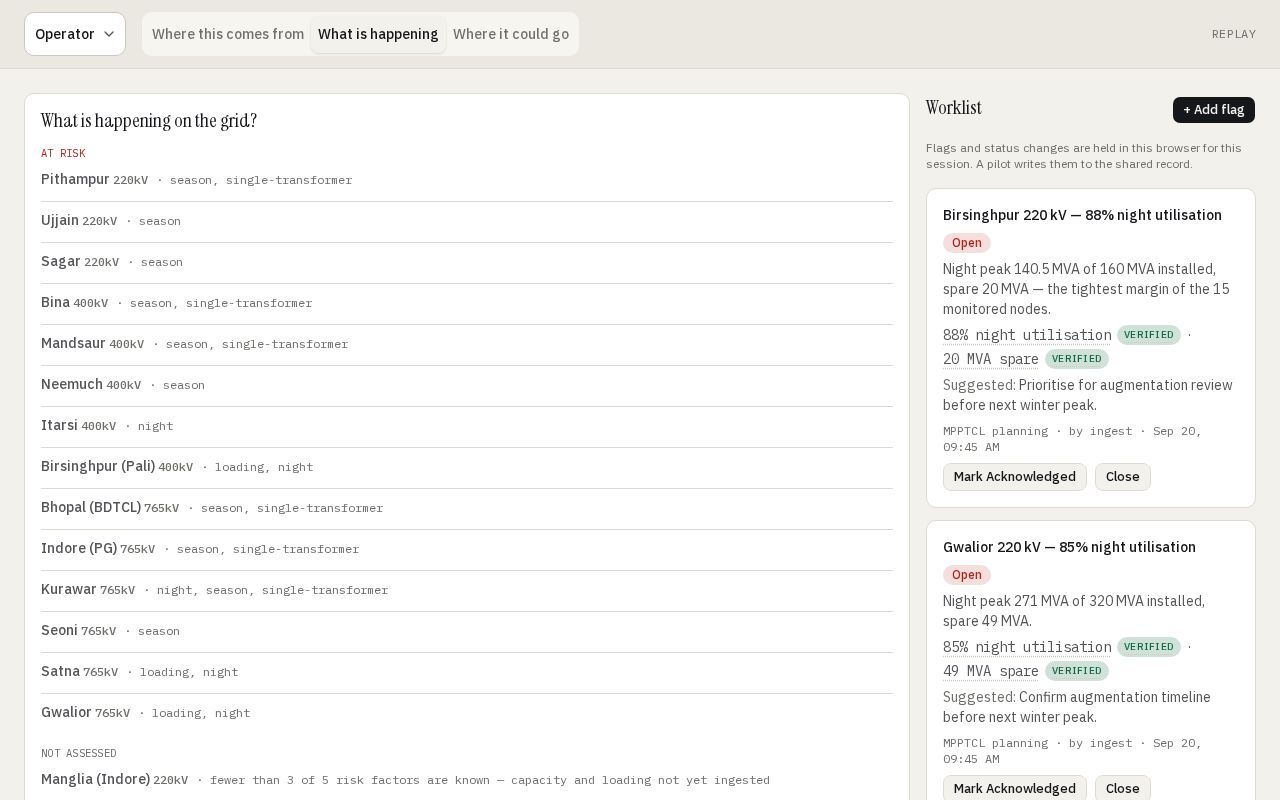This screenshot has height=800, width=1280.
Task: Click the Open status badge on Birsinghpur card
Action: tap(967, 243)
